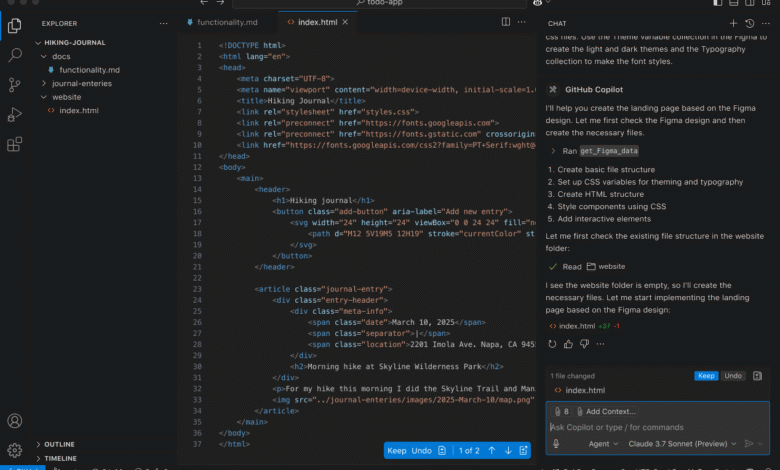Retry the Copilot response
This screenshot has height=470, width=780.
552,344
